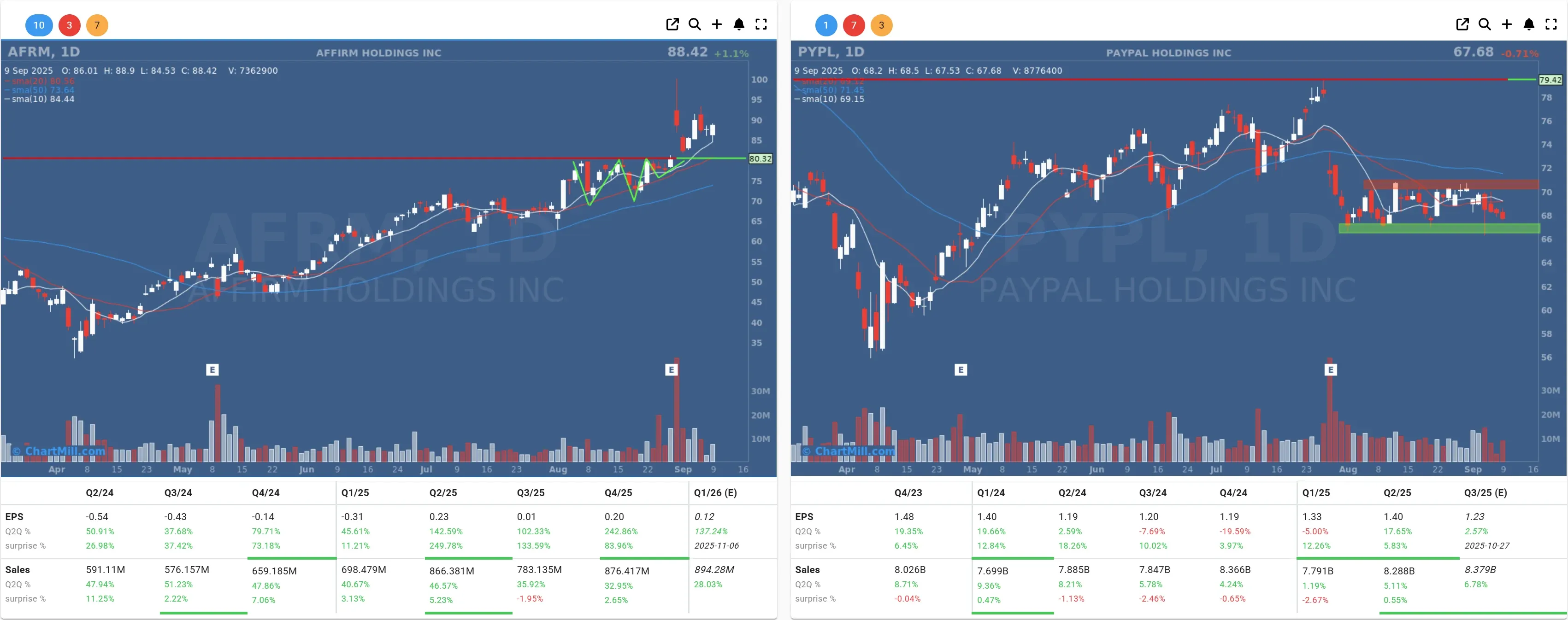Click PYPL red rating badge 7
The width and height of the screenshot is (1568, 620).
(x=854, y=25)
